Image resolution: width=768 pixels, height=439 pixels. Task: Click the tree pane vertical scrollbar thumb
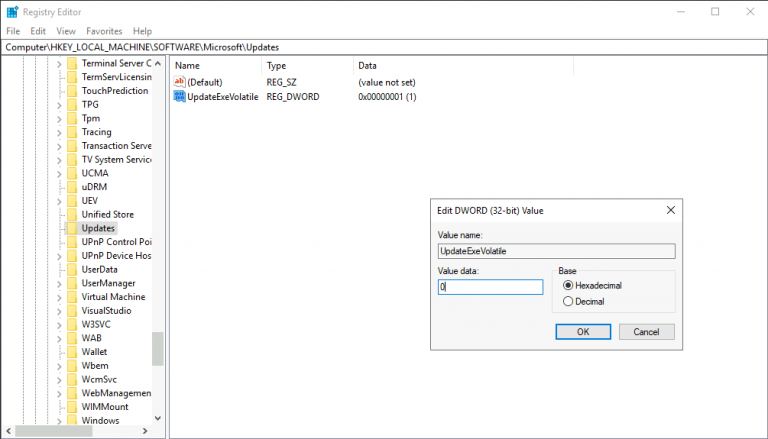click(157, 349)
